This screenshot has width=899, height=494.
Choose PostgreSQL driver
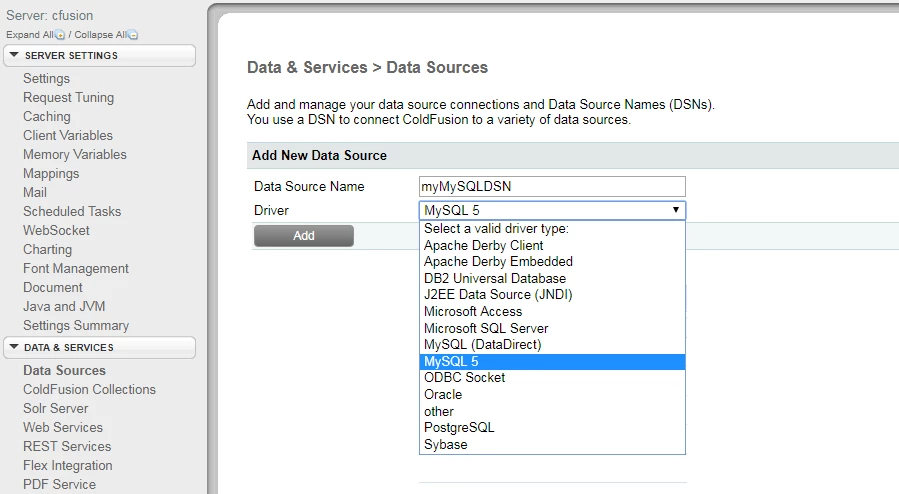pos(552,428)
